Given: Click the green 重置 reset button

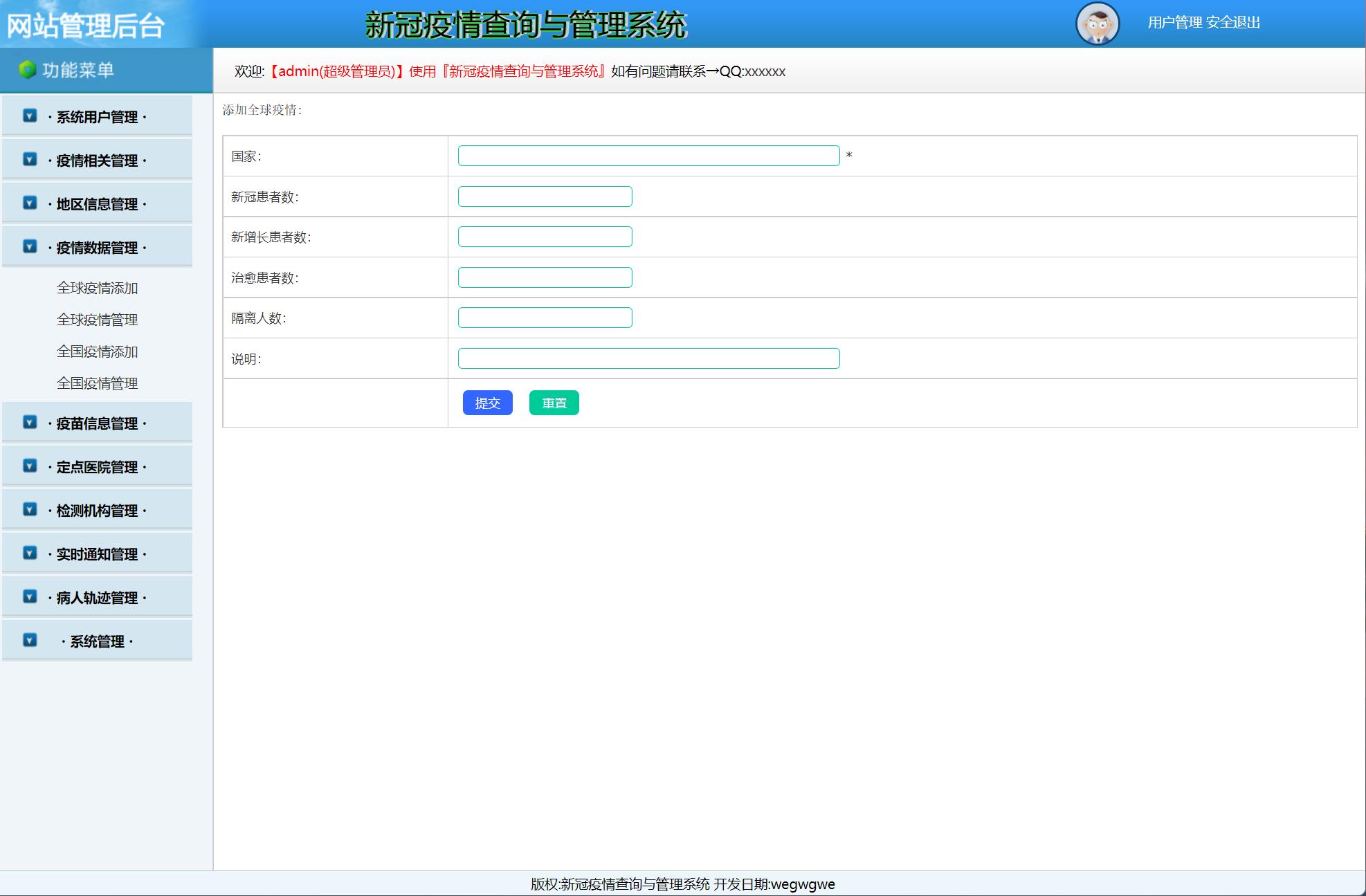Looking at the screenshot, I should pyautogui.click(x=554, y=402).
